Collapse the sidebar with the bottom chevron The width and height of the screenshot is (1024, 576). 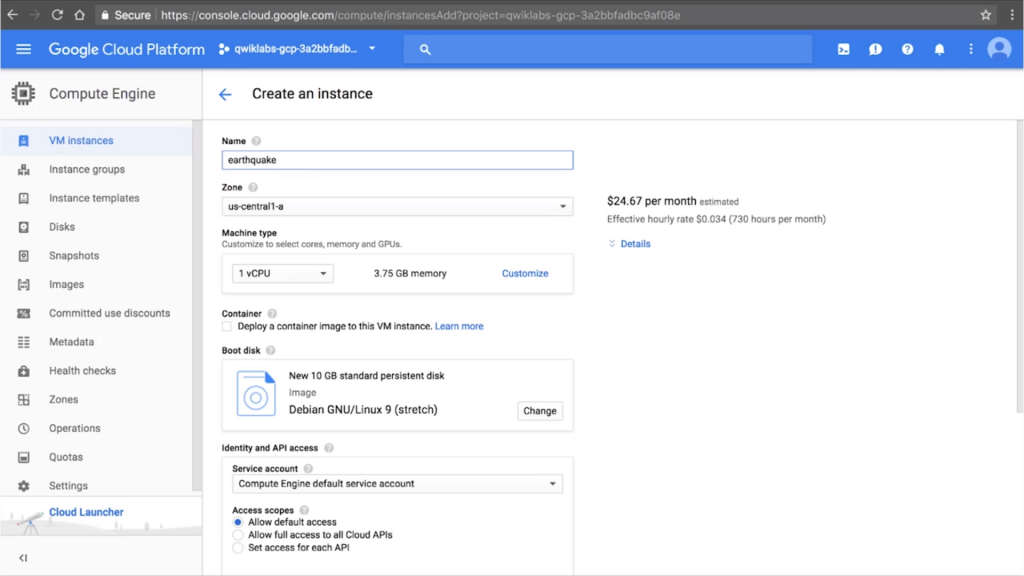24,558
